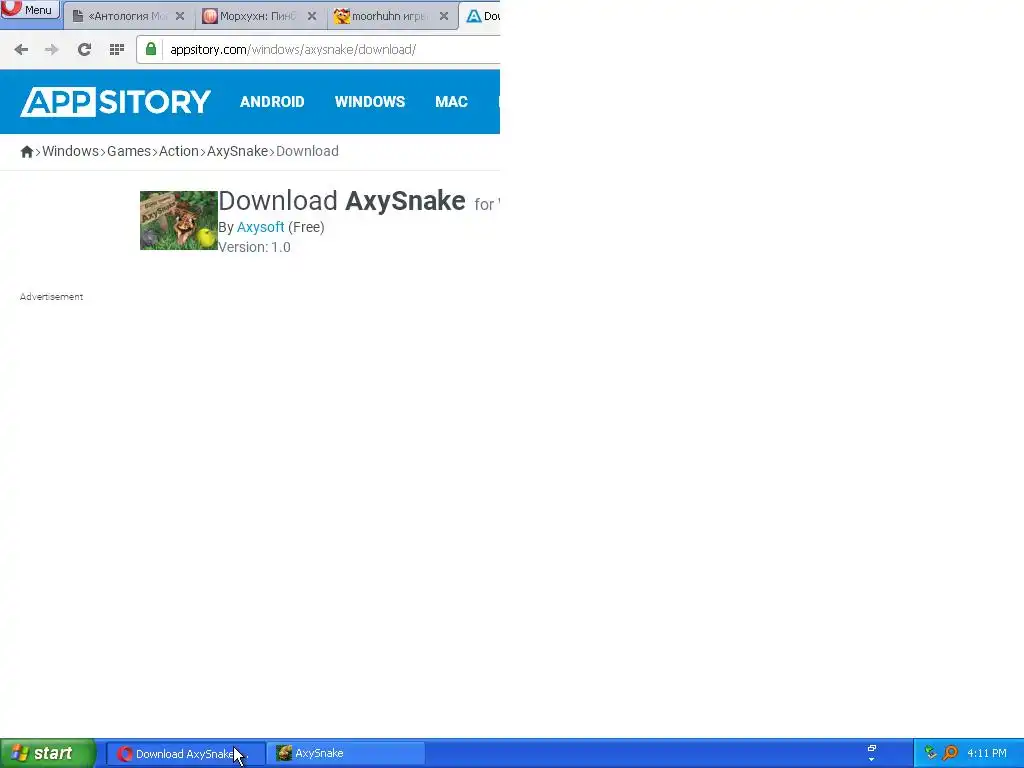This screenshot has height=768, width=1024.
Task: Open the ANDROID section
Action: tap(272, 102)
